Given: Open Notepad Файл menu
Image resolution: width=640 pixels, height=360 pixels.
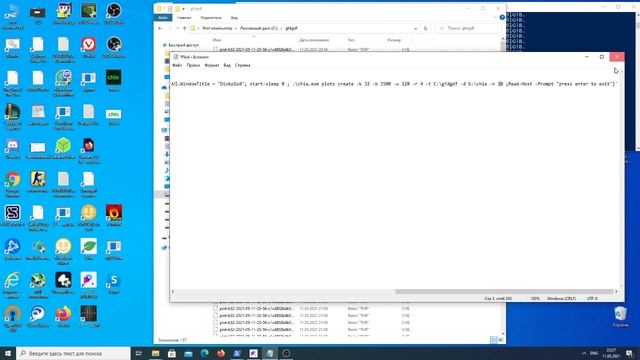Looking at the screenshot, I should coord(177,65).
